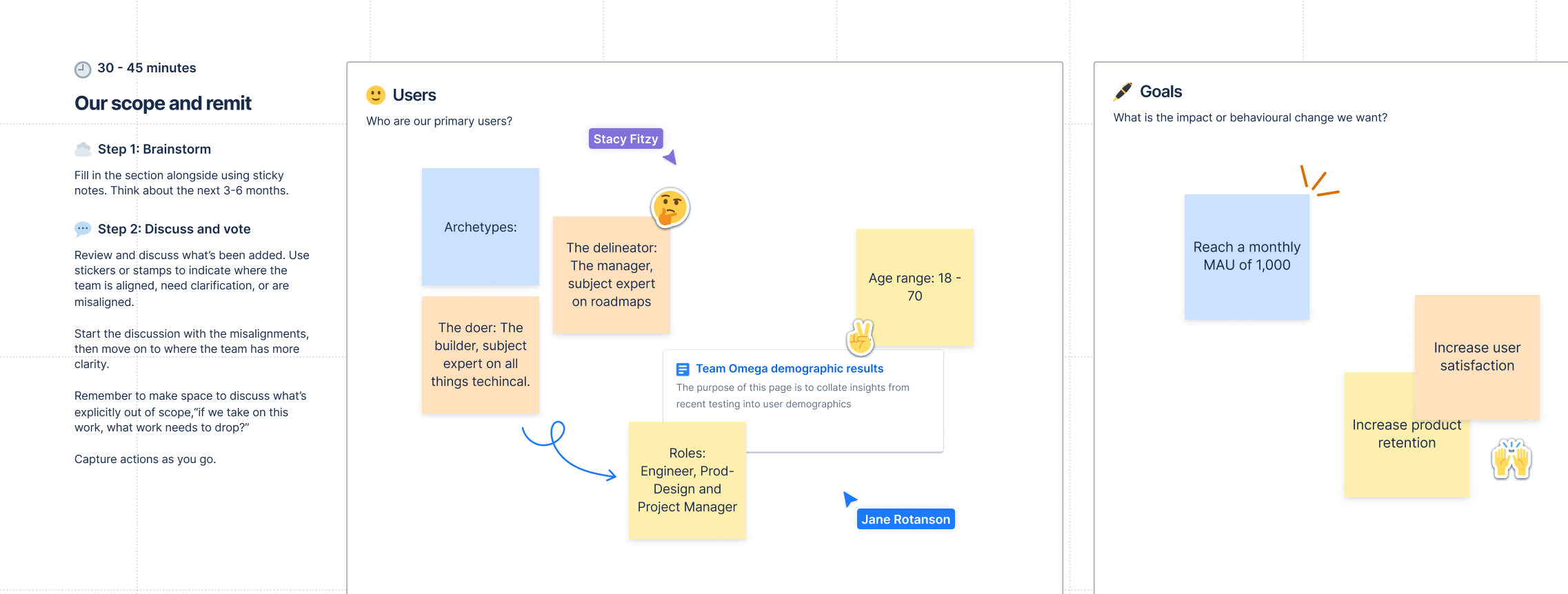Select the 'The doer' orange sticky note
Image resolution: width=1568 pixels, height=594 pixels.
tap(481, 355)
